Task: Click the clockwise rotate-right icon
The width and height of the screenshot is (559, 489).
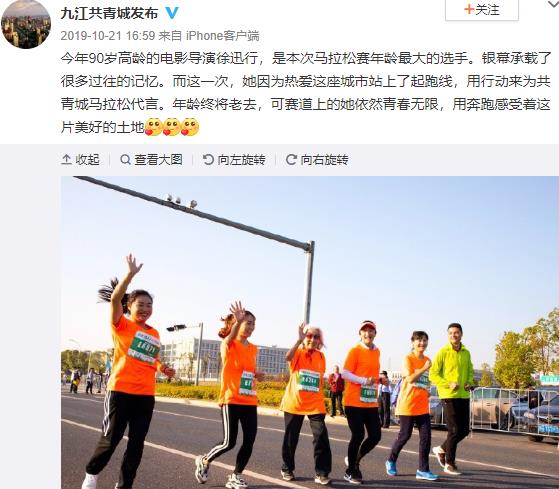Action: (291, 159)
